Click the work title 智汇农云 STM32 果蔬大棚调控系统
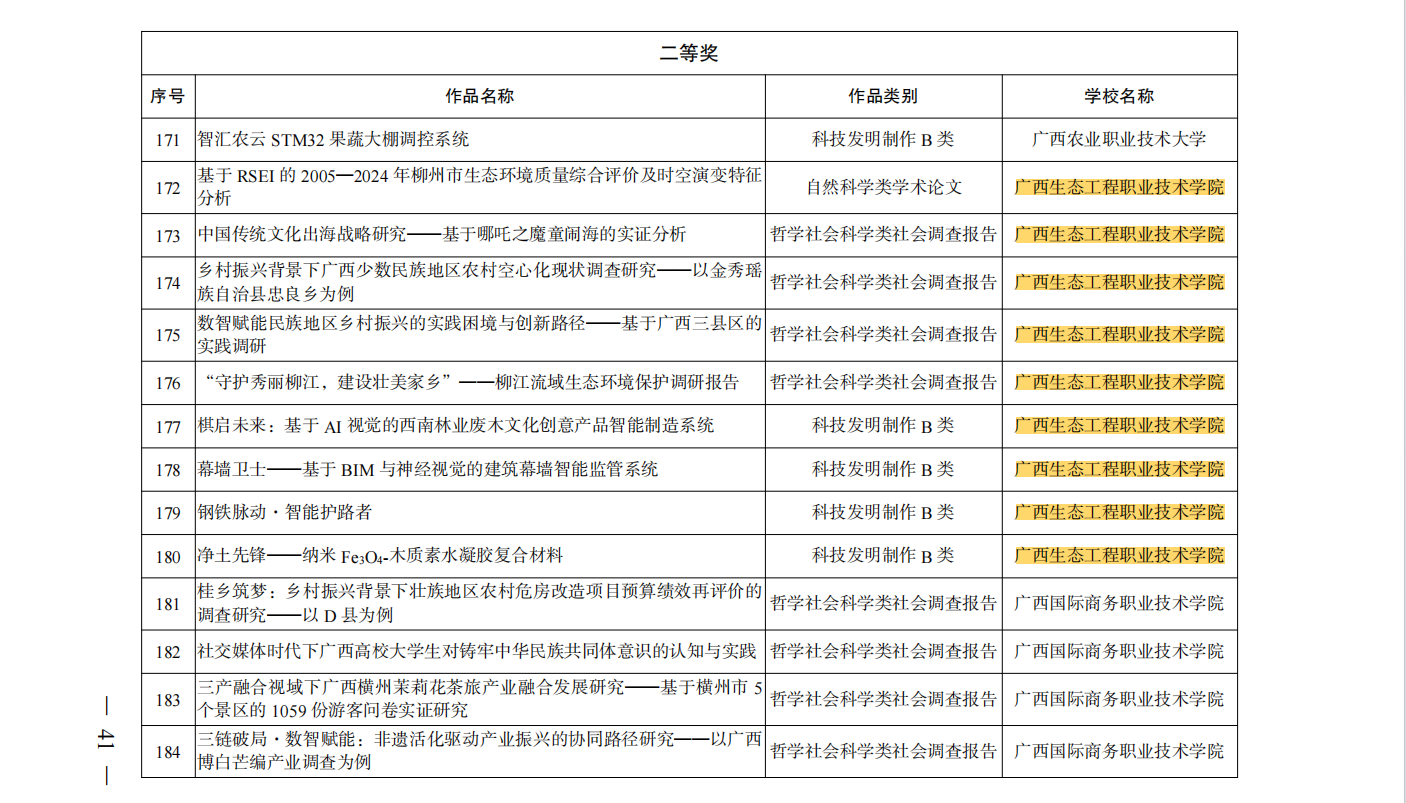1406x803 pixels. (334, 140)
